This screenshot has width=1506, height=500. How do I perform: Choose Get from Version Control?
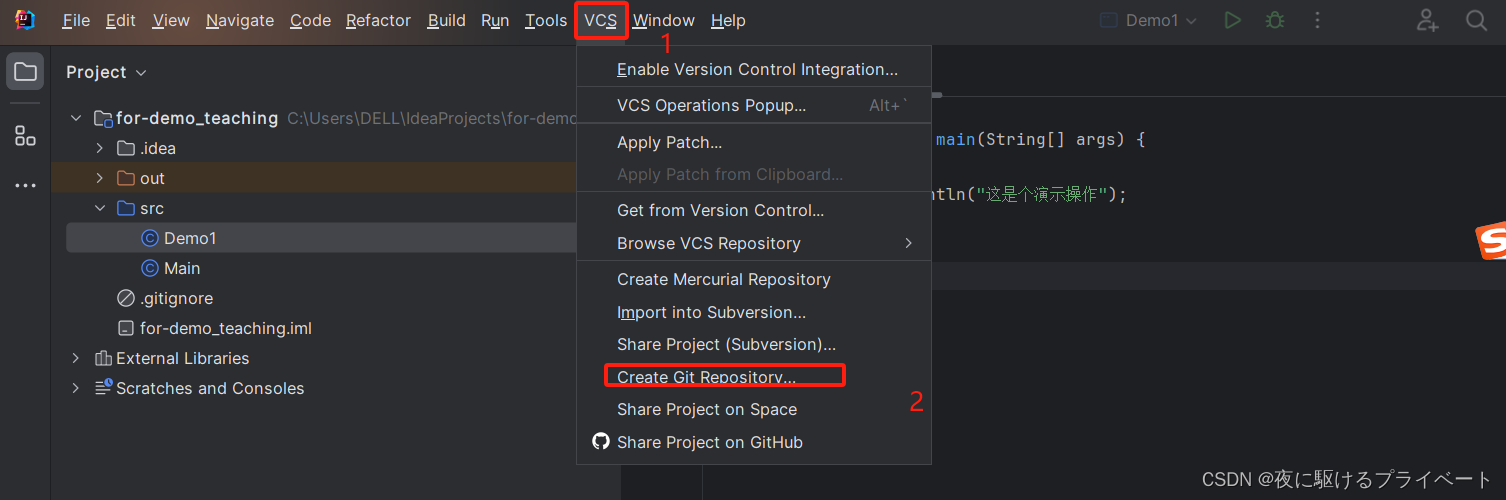point(754,210)
